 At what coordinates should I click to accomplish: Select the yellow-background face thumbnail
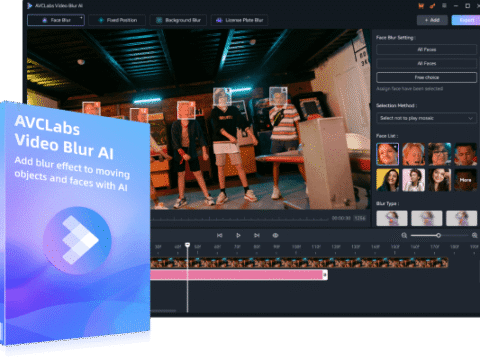[387, 180]
